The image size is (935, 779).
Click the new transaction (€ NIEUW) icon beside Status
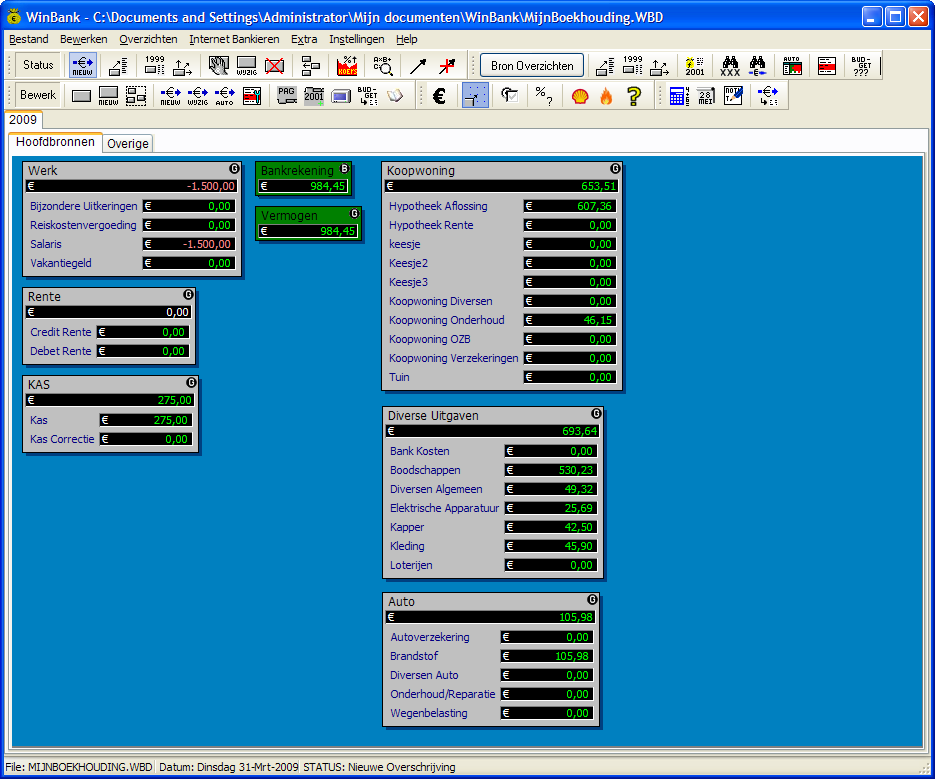coord(82,65)
